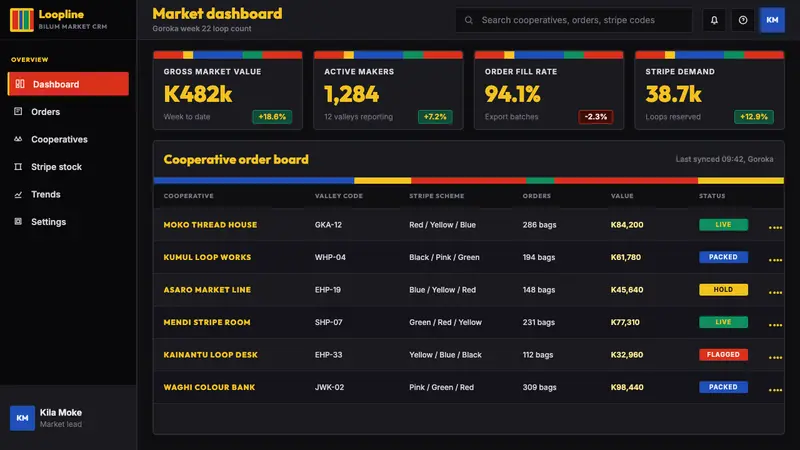Open Kumul Loop Works cooperative link
This screenshot has width=800, height=450.
[x=207, y=257]
